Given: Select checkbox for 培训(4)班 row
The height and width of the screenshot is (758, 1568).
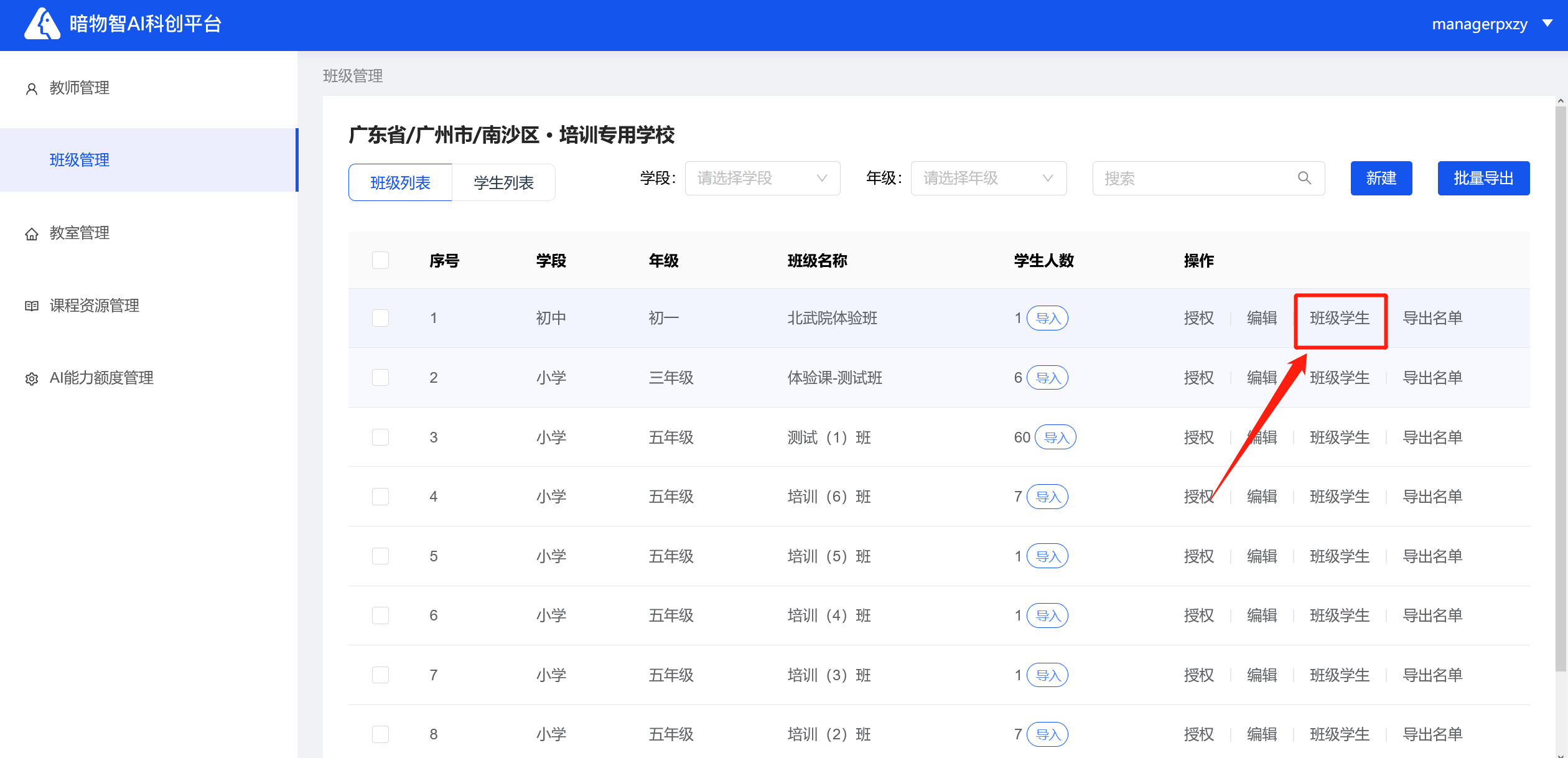Looking at the screenshot, I should [380, 615].
